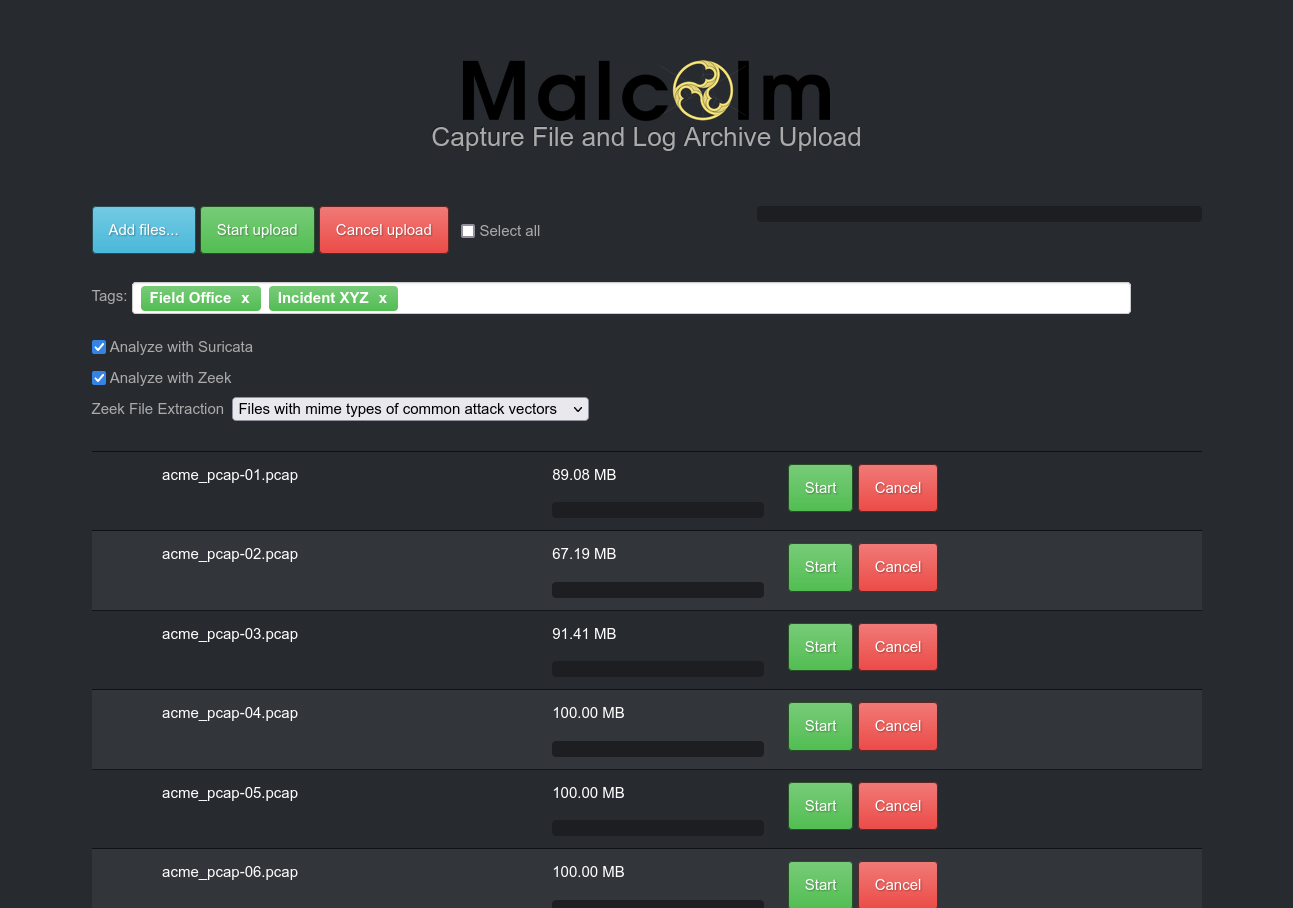1293x908 pixels.
Task: Click 100.00 MB size of acme_pcap-06.pcap
Action: (588, 872)
